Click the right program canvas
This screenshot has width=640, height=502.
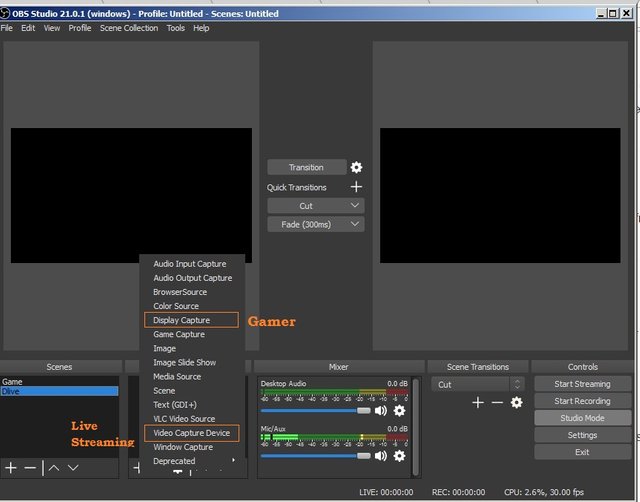coord(500,195)
